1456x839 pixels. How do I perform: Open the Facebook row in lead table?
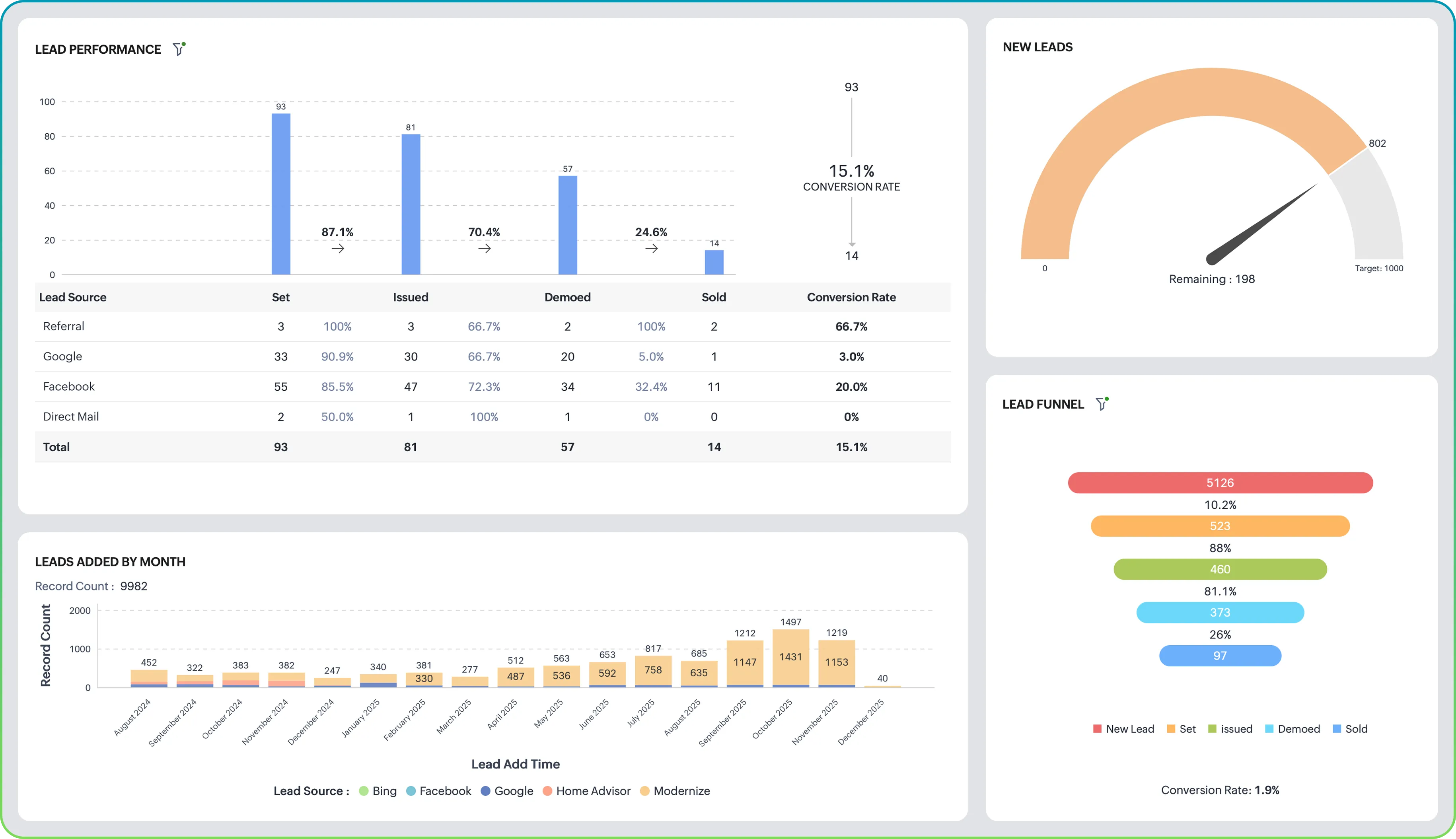coord(69,387)
